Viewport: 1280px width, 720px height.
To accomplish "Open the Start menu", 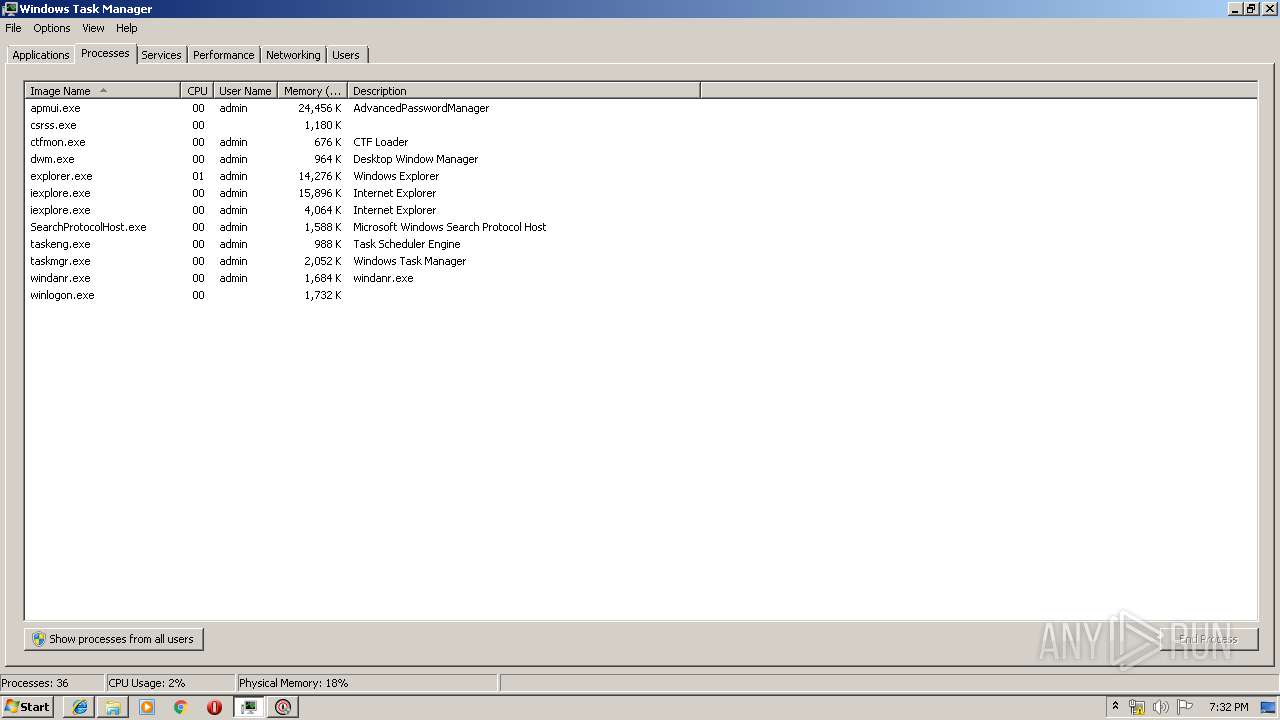I will [27, 707].
